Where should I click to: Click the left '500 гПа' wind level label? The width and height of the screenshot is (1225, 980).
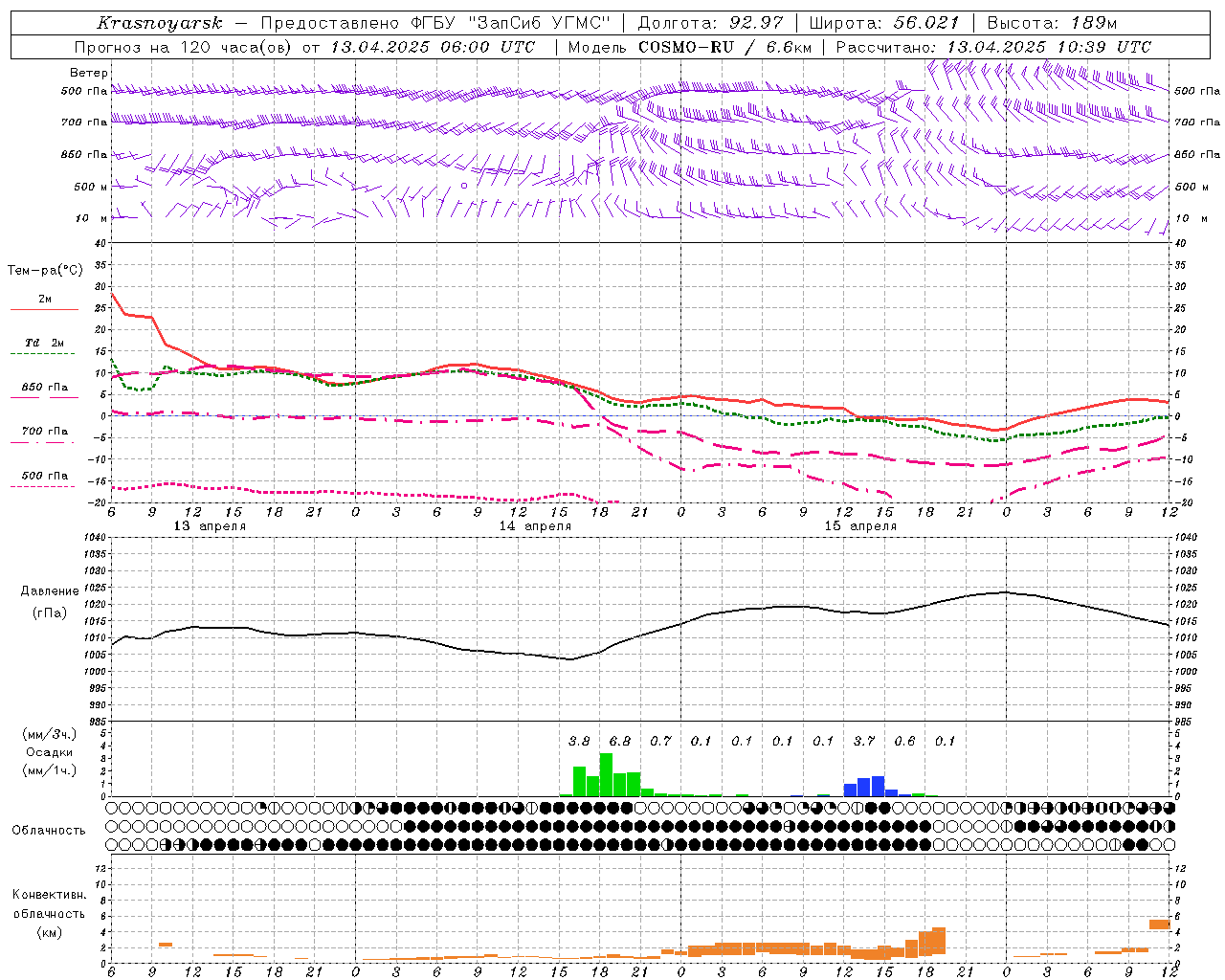click(84, 91)
